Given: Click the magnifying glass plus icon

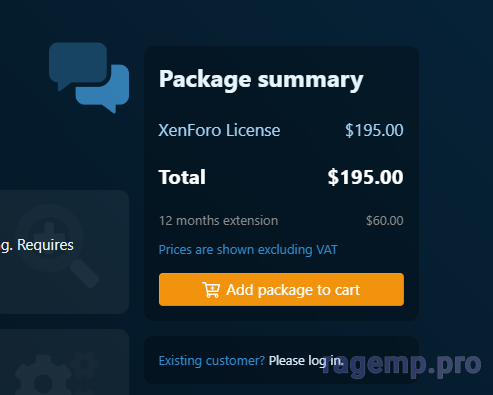Looking at the screenshot, I should 57,246.
